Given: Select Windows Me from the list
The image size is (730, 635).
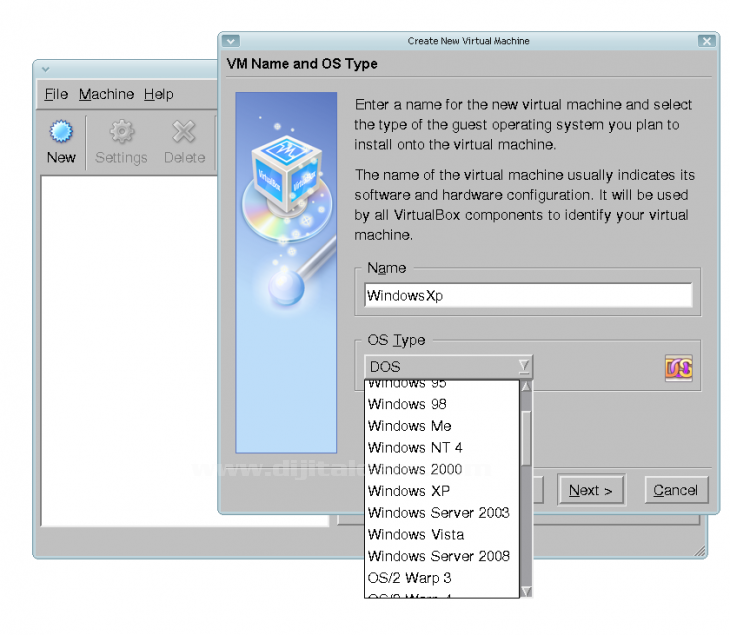Looking at the screenshot, I should click(x=442, y=426).
